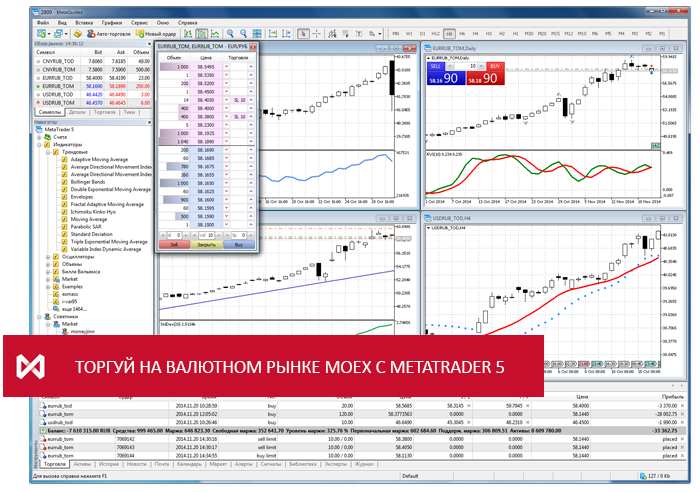Expand the Осцилляторы tree node
This screenshot has height=492, width=700.
click(x=48, y=257)
